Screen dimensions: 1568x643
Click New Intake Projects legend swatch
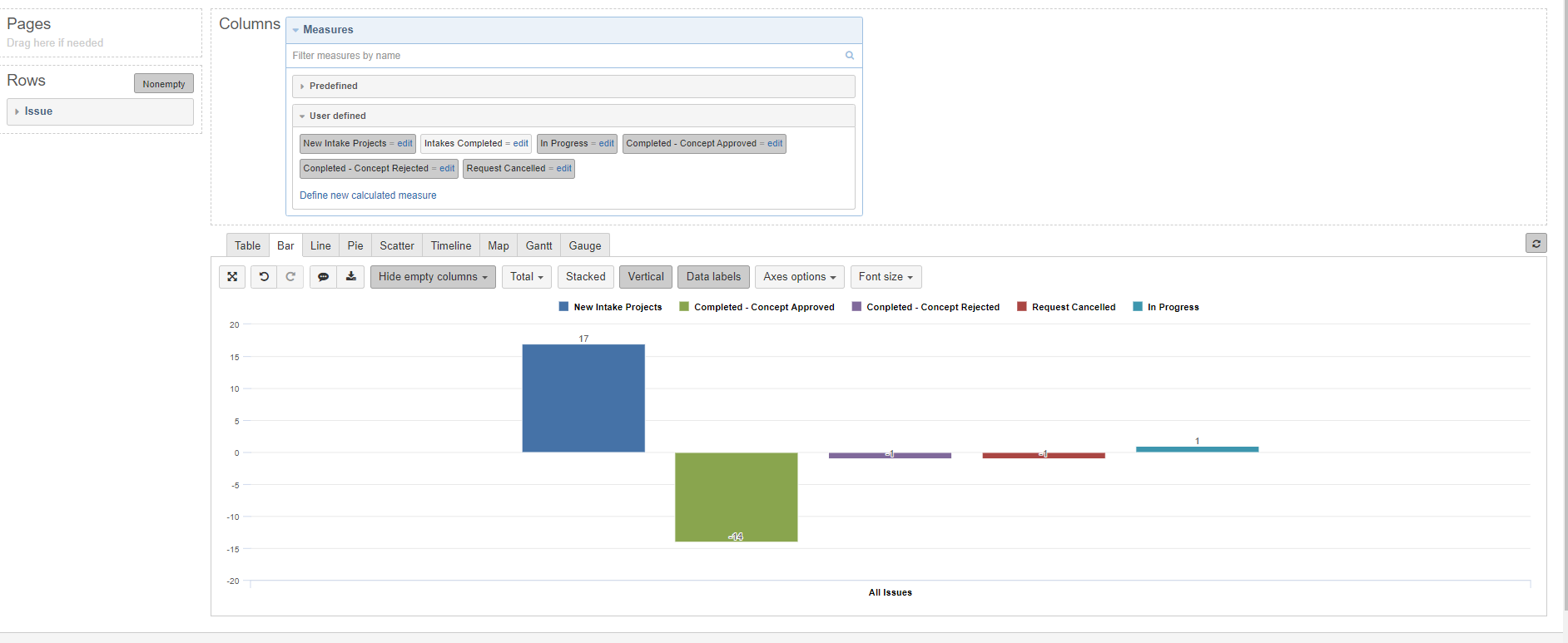pyautogui.click(x=563, y=307)
